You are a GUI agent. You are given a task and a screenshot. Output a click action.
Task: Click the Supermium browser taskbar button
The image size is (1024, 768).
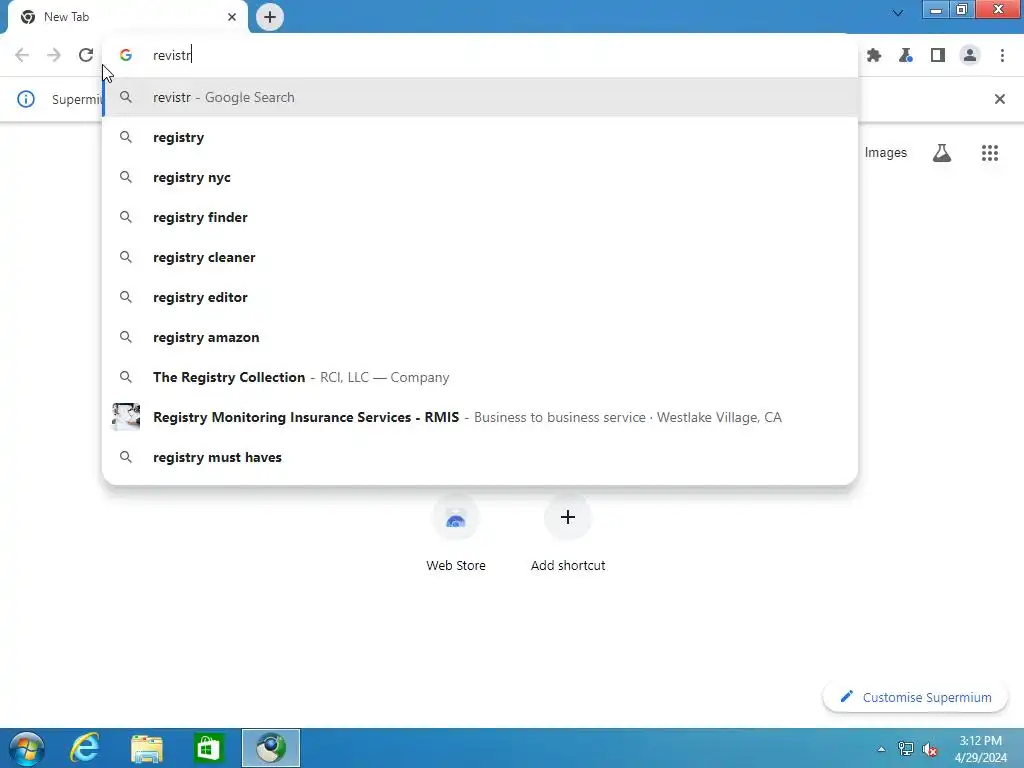coord(270,748)
